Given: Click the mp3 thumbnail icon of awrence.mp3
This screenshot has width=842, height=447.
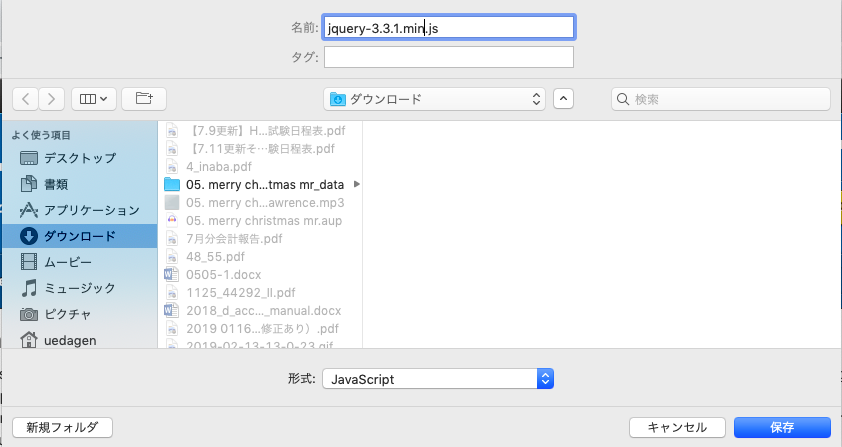Looking at the screenshot, I should pos(172,203).
